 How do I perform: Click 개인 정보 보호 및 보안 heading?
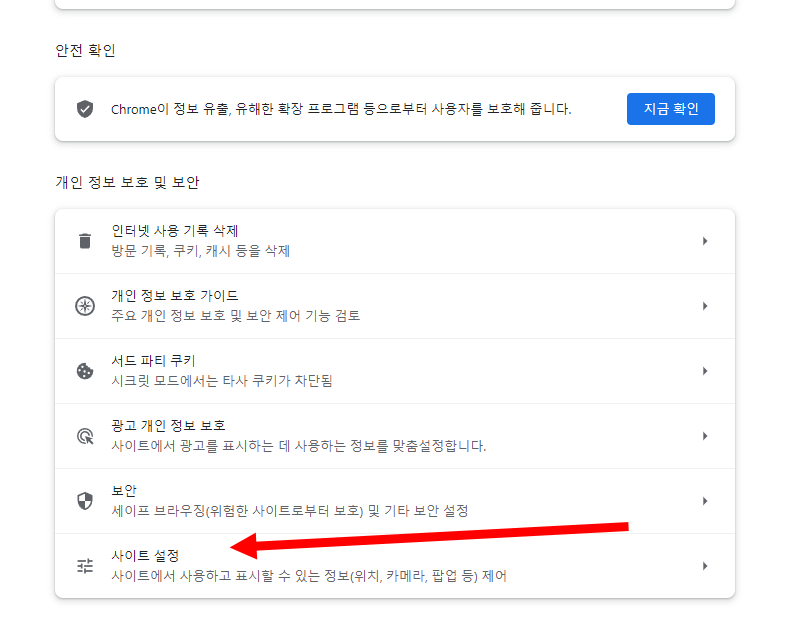127,182
